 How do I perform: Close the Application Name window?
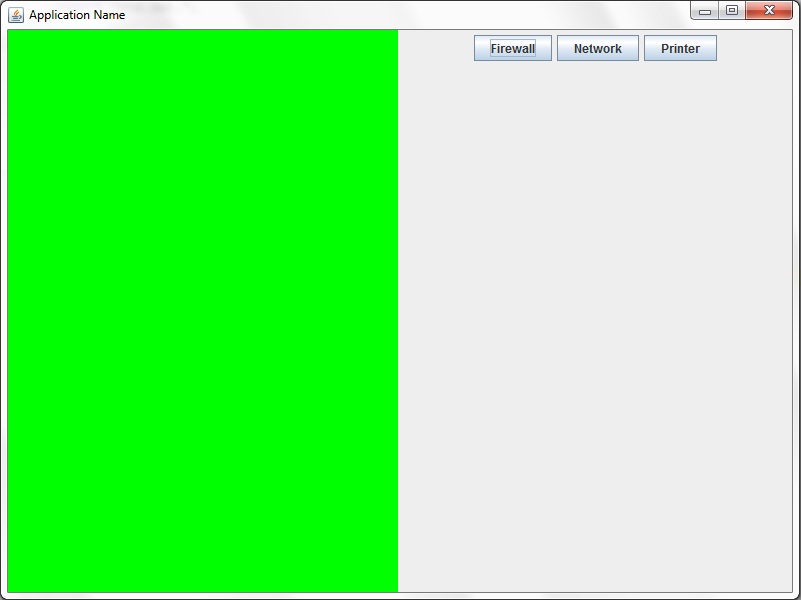click(x=771, y=10)
